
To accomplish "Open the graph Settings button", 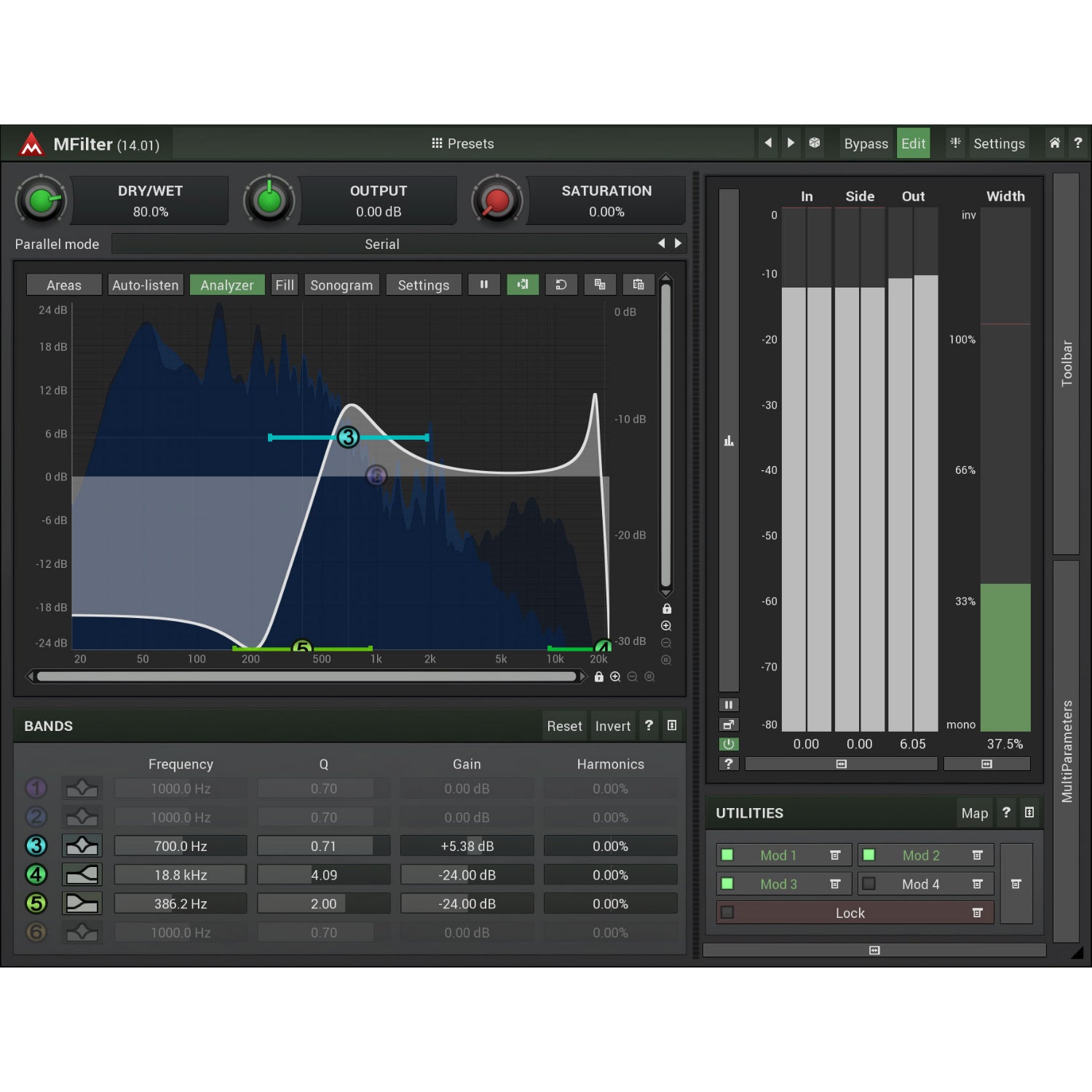I will 424,285.
